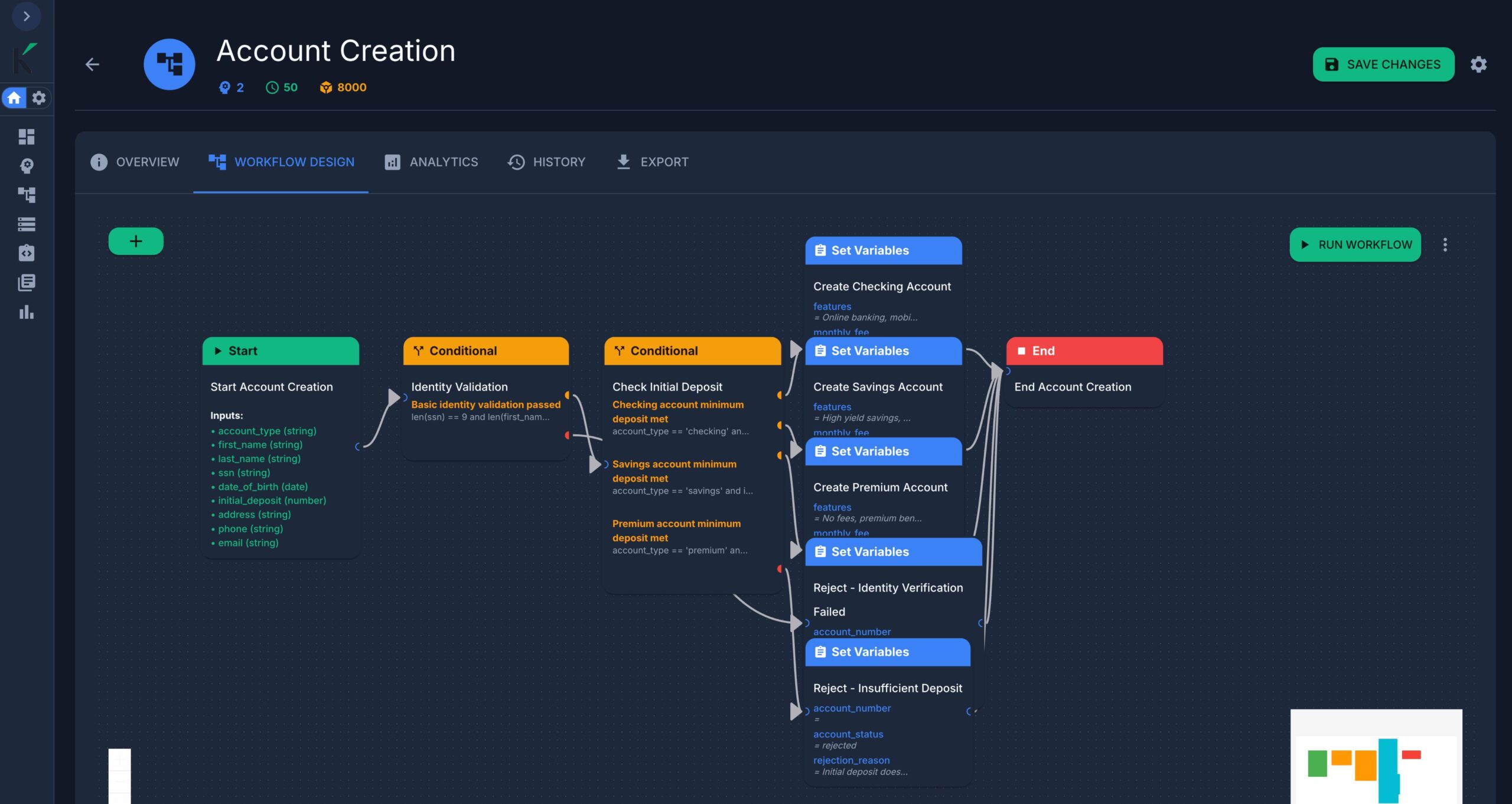The height and width of the screenshot is (804, 1512).
Task: Open the stacked list icon in sidebar
Action: [x=27, y=224]
